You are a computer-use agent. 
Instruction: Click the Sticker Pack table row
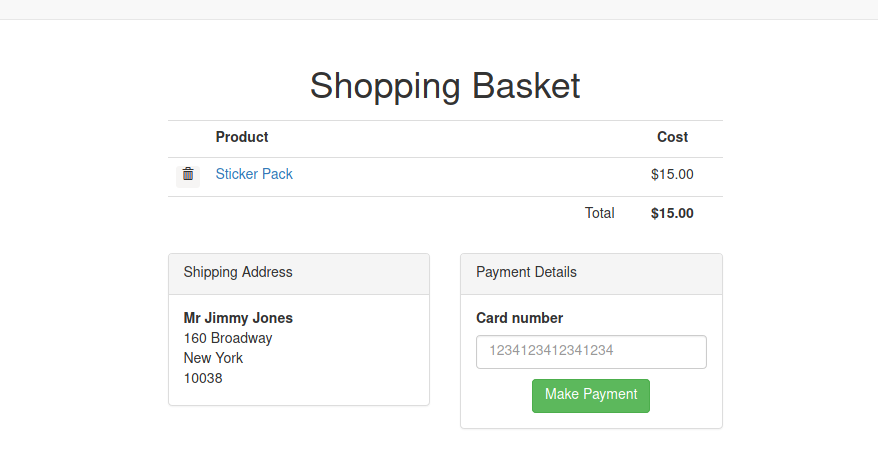point(445,177)
